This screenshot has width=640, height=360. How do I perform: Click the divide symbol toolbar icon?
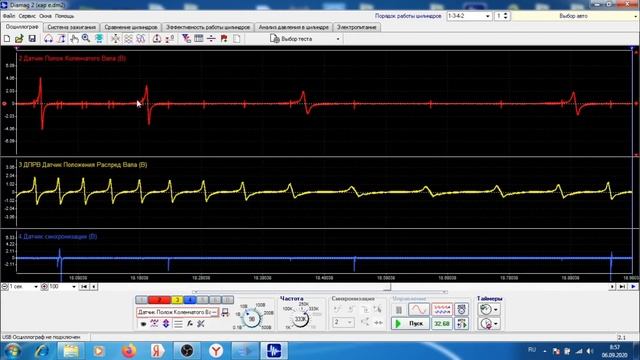(211, 39)
